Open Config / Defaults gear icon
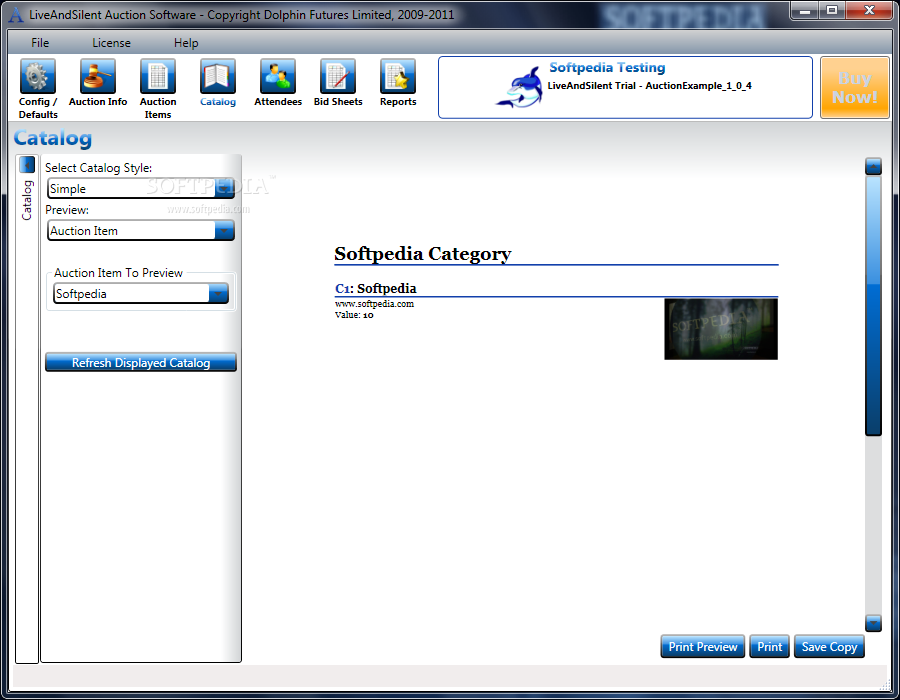The width and height of the screenshot is (900, 700). point(38,76)
